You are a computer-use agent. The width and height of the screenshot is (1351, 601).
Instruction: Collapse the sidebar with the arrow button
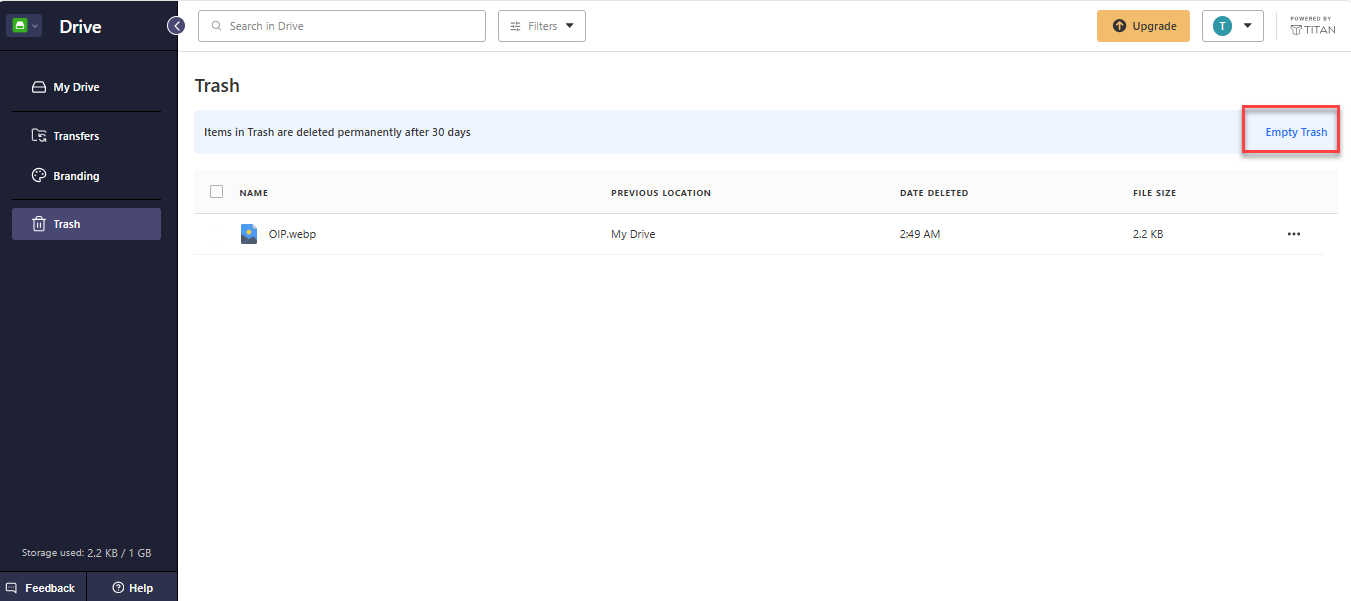176,26
